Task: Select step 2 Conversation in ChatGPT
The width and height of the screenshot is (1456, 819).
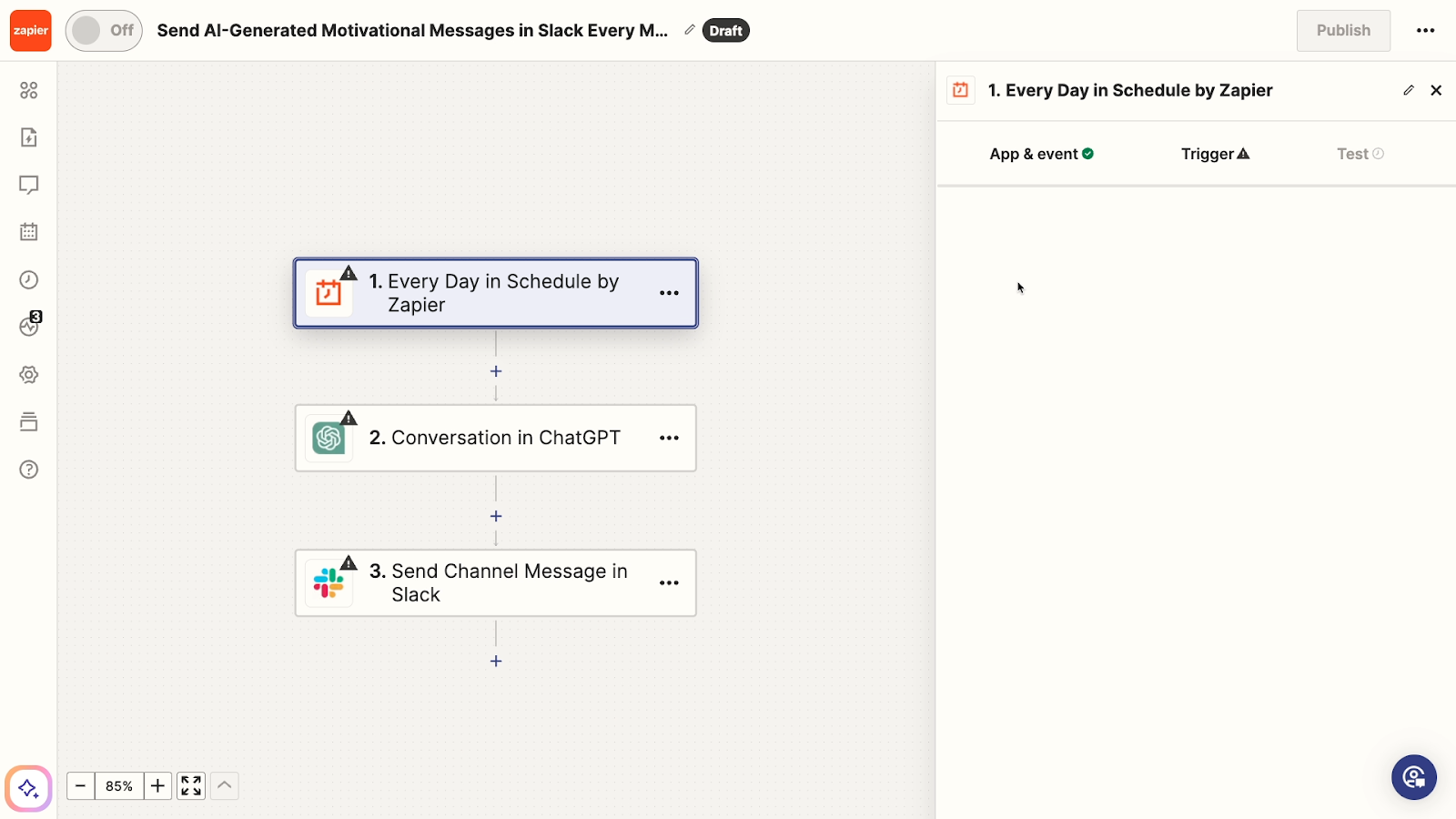Action: (x=496, y=438)
